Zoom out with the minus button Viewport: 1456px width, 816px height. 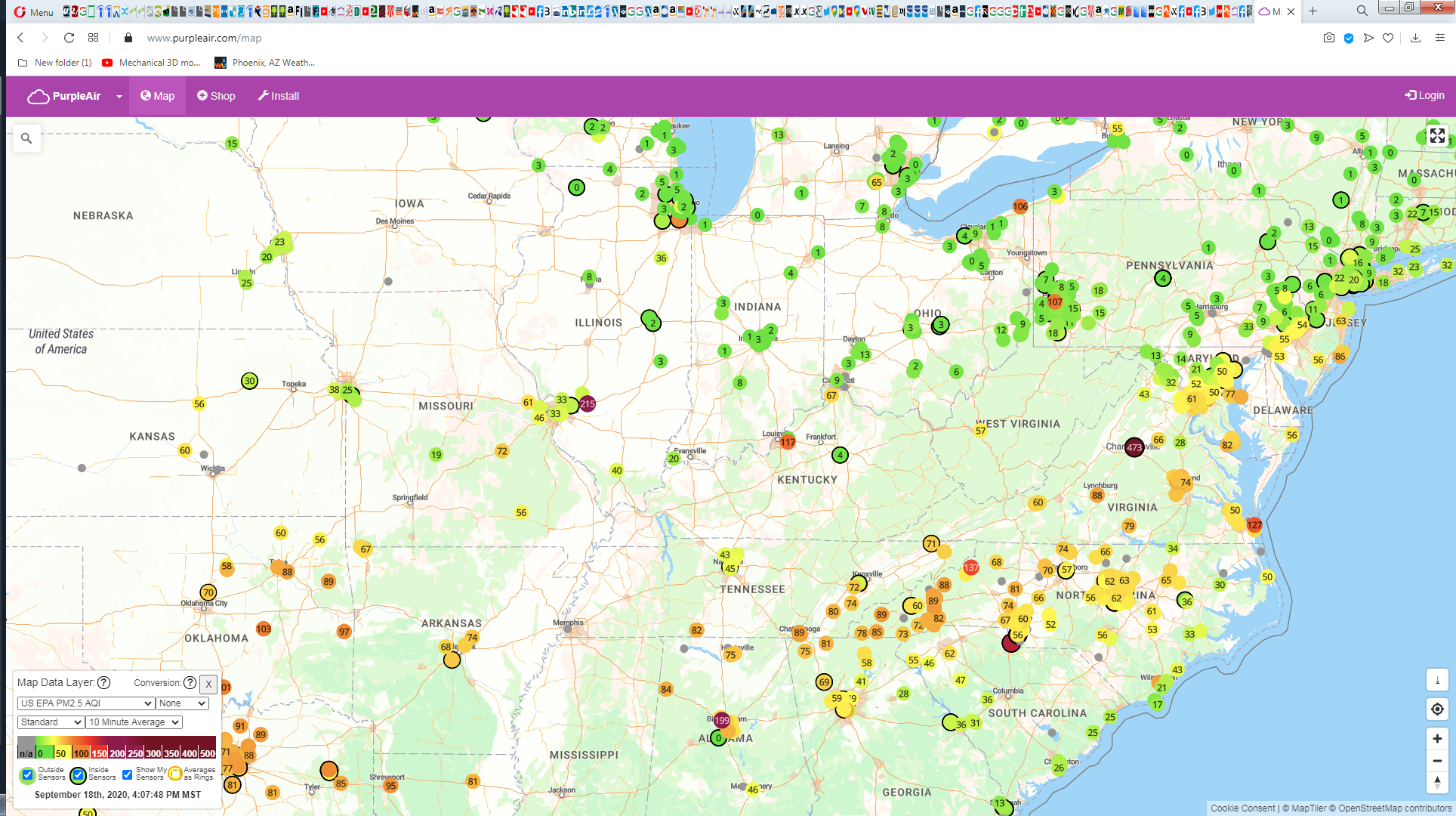point(1437,761)
